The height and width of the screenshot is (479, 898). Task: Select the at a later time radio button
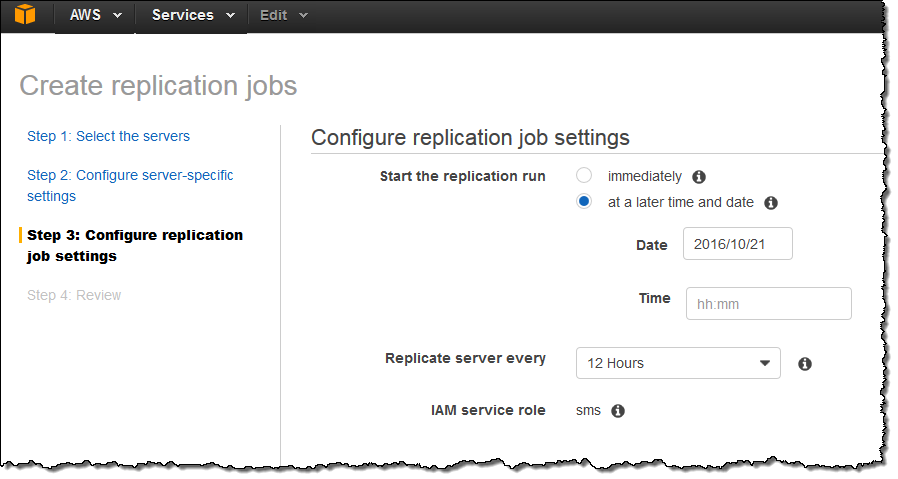point(584,202)
